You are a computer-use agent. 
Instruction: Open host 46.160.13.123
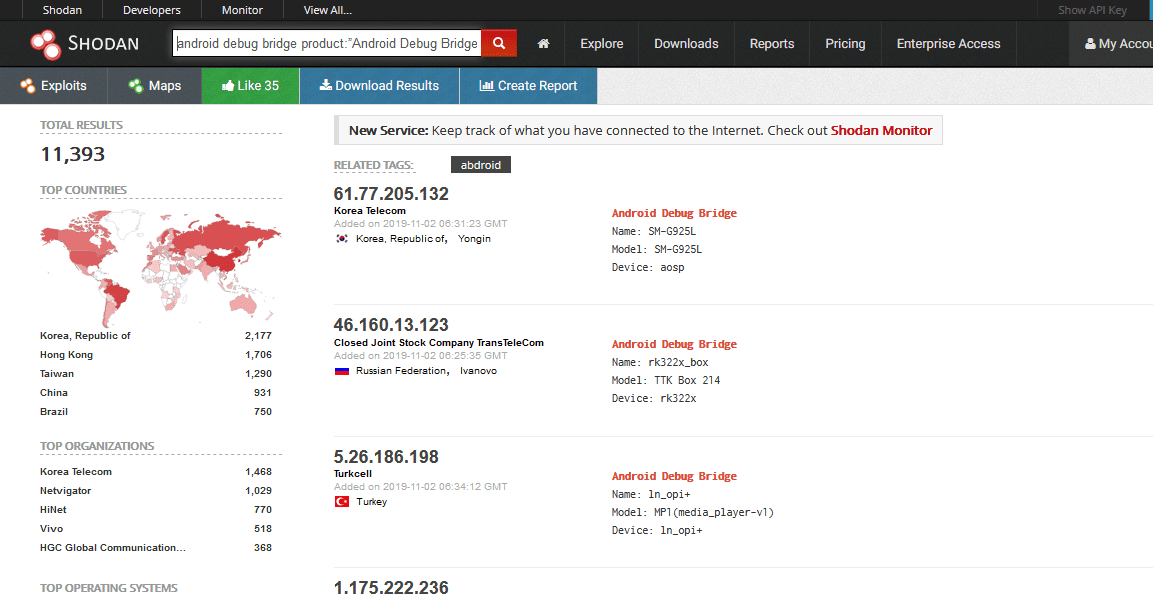(x=391, y=325)
